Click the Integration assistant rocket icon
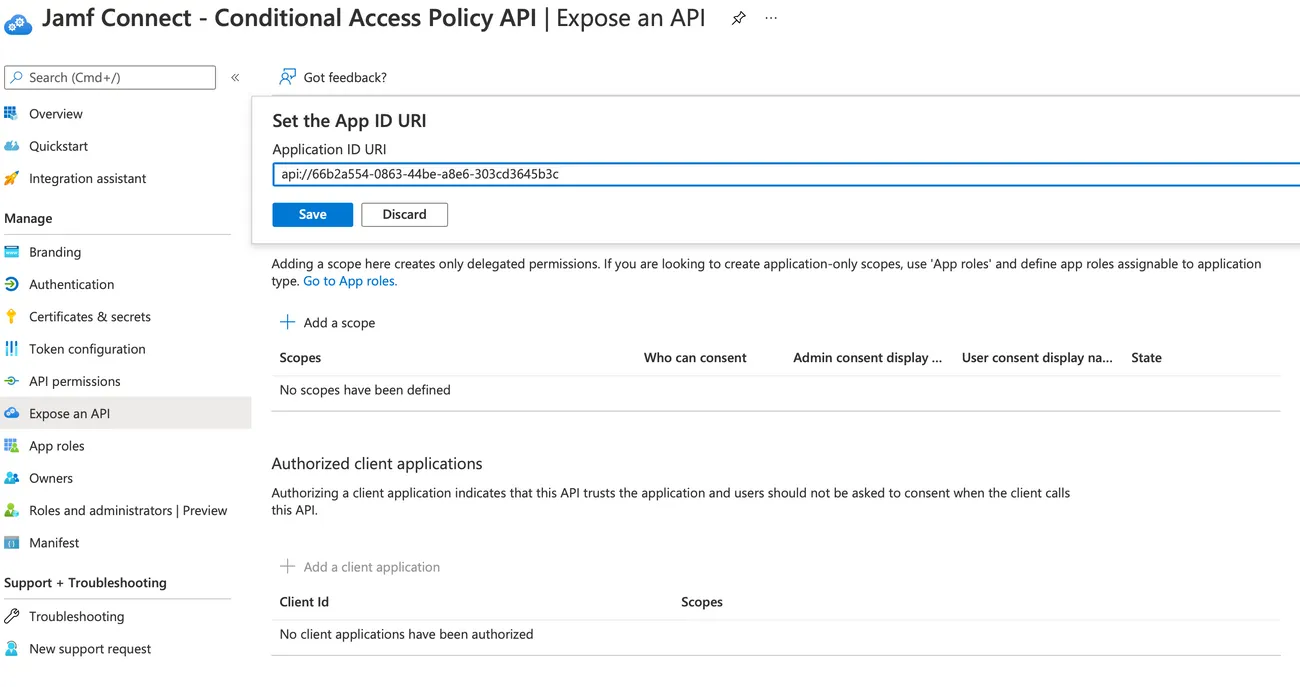 pos(11,178)
